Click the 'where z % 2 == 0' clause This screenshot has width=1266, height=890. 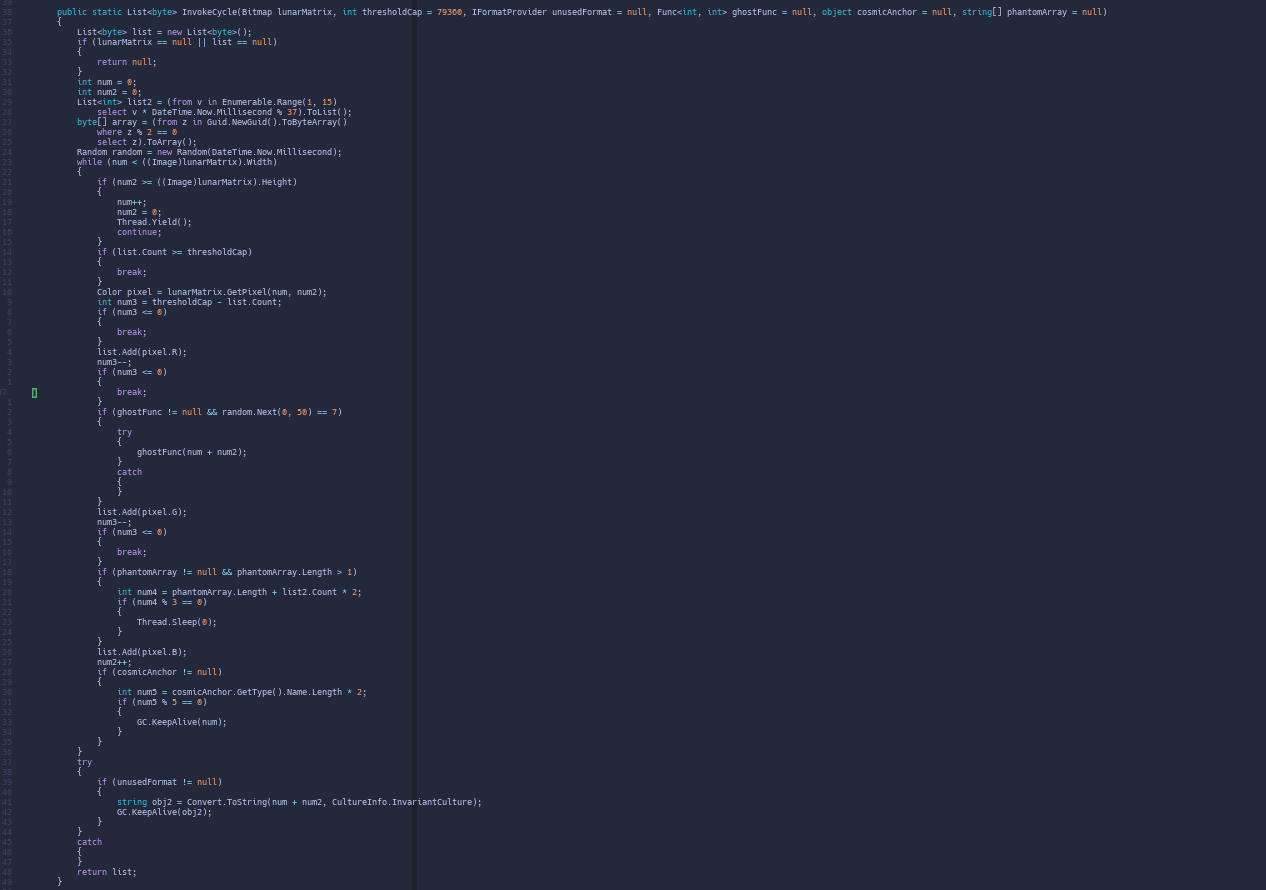[137, 132]
